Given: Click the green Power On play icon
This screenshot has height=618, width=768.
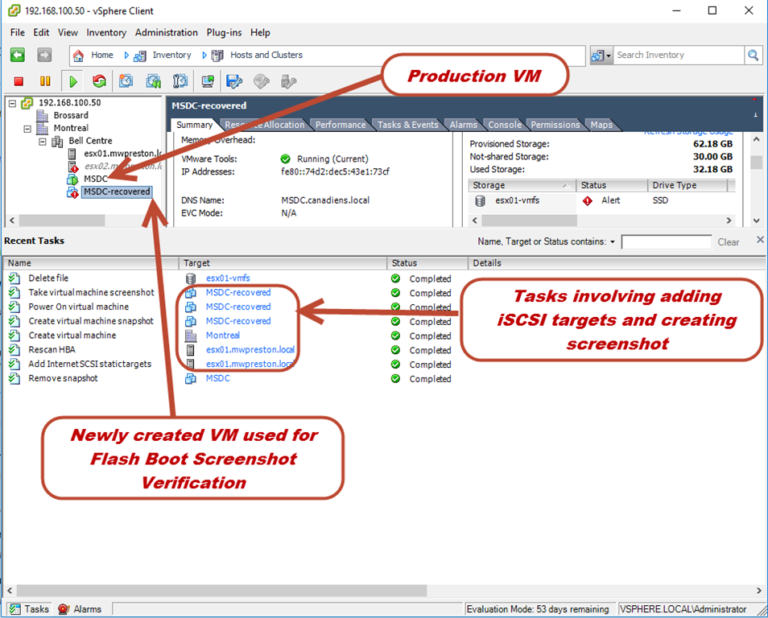Looking at the screenshot, I should pos(73,81).
